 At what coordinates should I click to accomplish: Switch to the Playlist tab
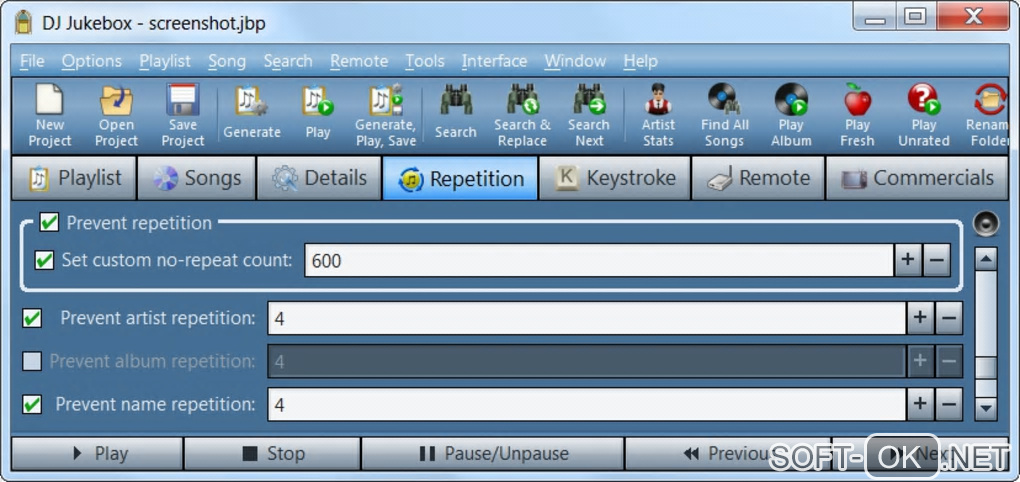click(74, 178)
